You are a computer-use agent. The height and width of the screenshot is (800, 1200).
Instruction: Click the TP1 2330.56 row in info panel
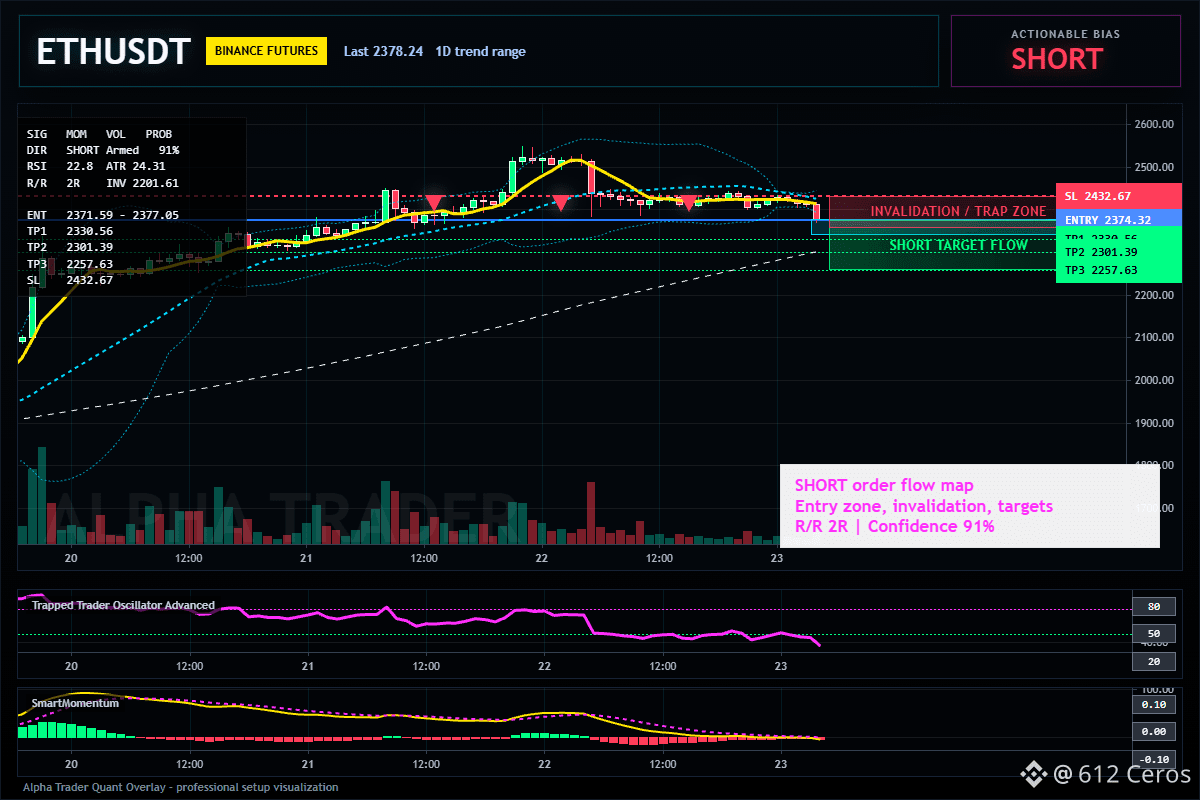click(x=70, y=231)
